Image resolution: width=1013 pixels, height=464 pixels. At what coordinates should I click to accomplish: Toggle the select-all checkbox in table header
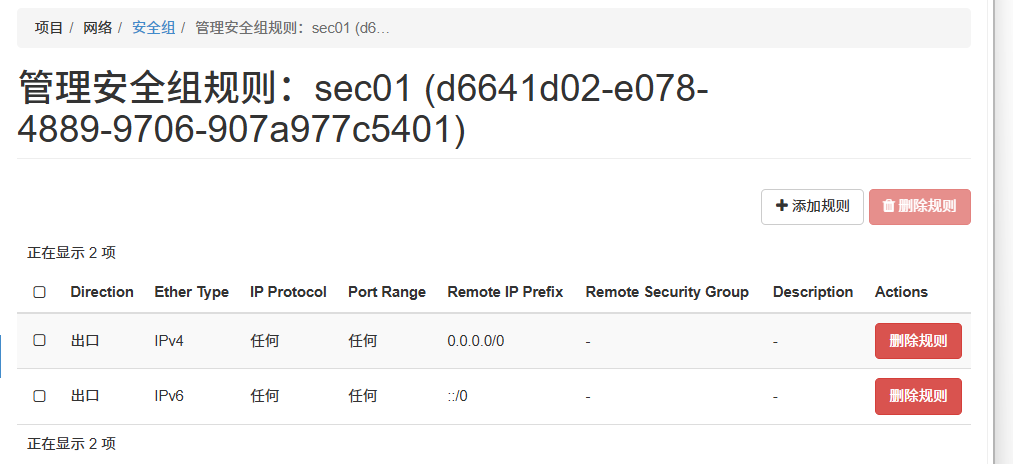39,292
